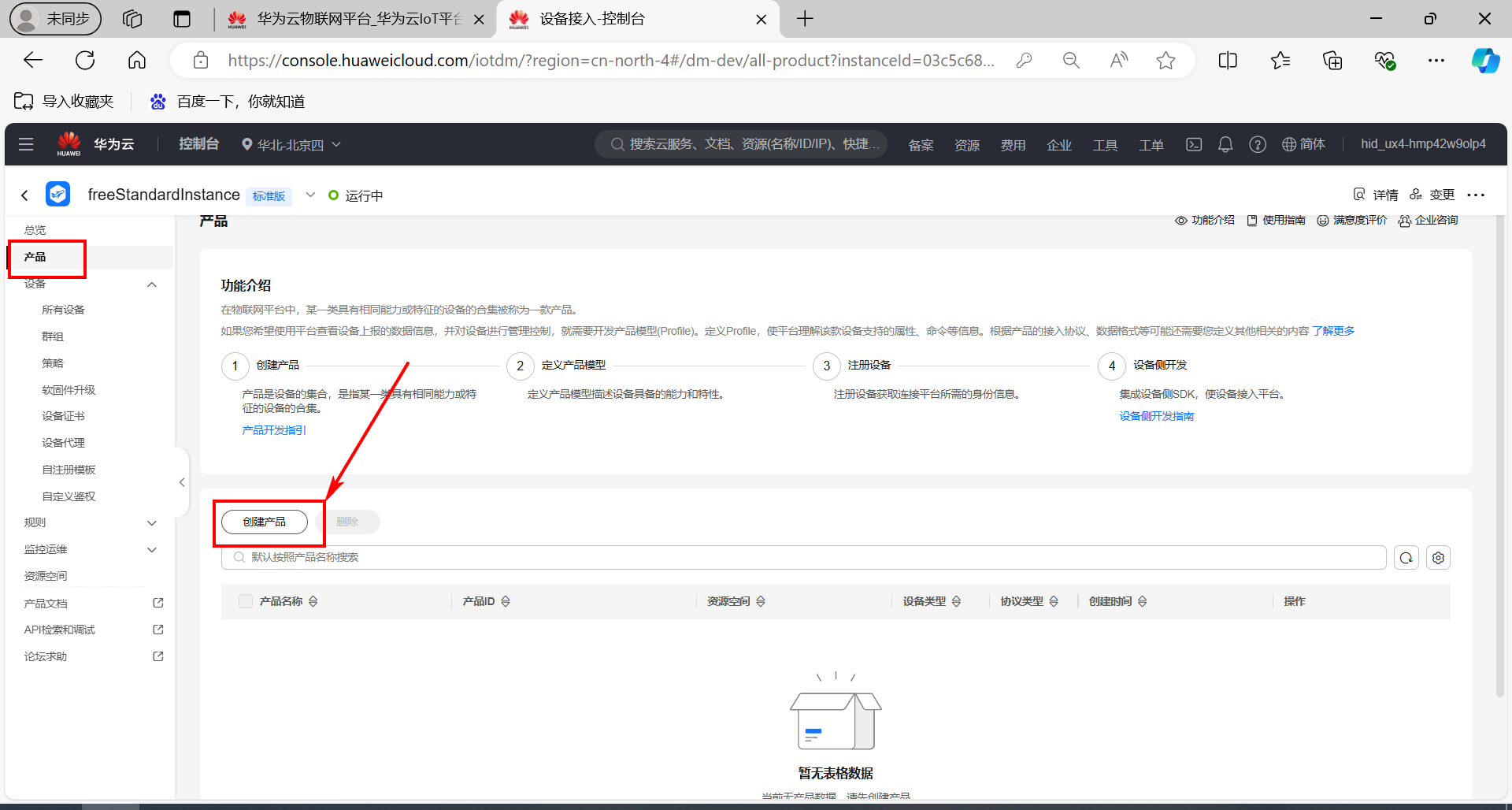Image resolution: width=1512 pixels, height=810 pixels.
Task: Go to the browser home page
Action: pyautogui.click(x=137, y=61)
